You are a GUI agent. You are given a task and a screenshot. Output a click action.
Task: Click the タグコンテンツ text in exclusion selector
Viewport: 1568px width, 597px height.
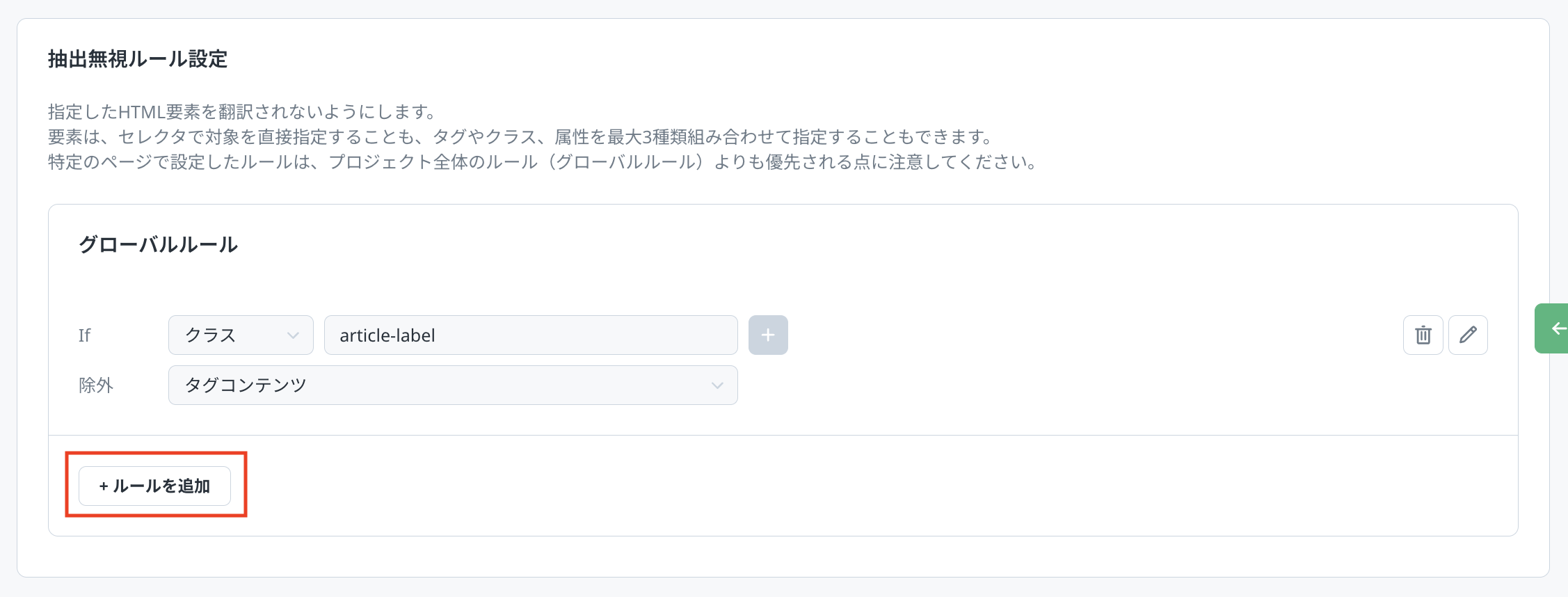(x=246, y=385)
